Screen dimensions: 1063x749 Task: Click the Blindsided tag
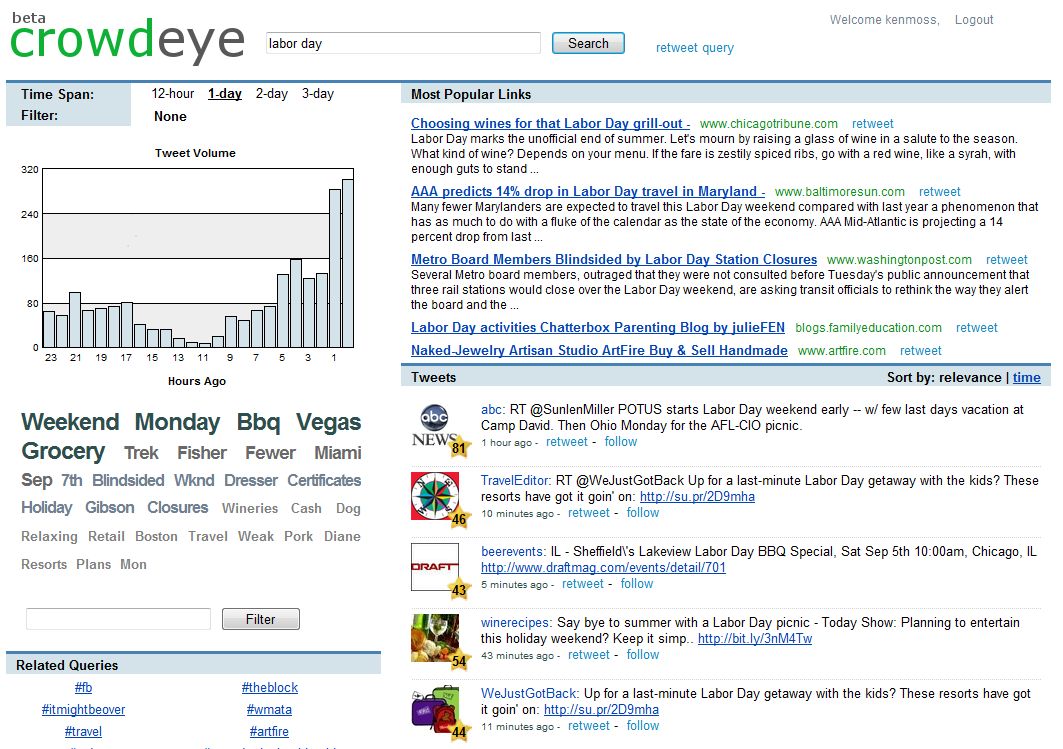pos(128,481)
